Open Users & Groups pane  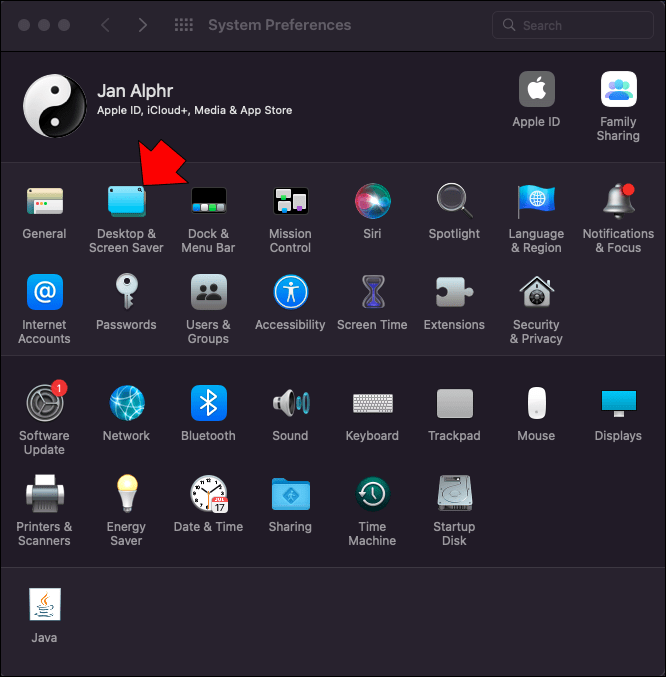(x=208, y=292)
